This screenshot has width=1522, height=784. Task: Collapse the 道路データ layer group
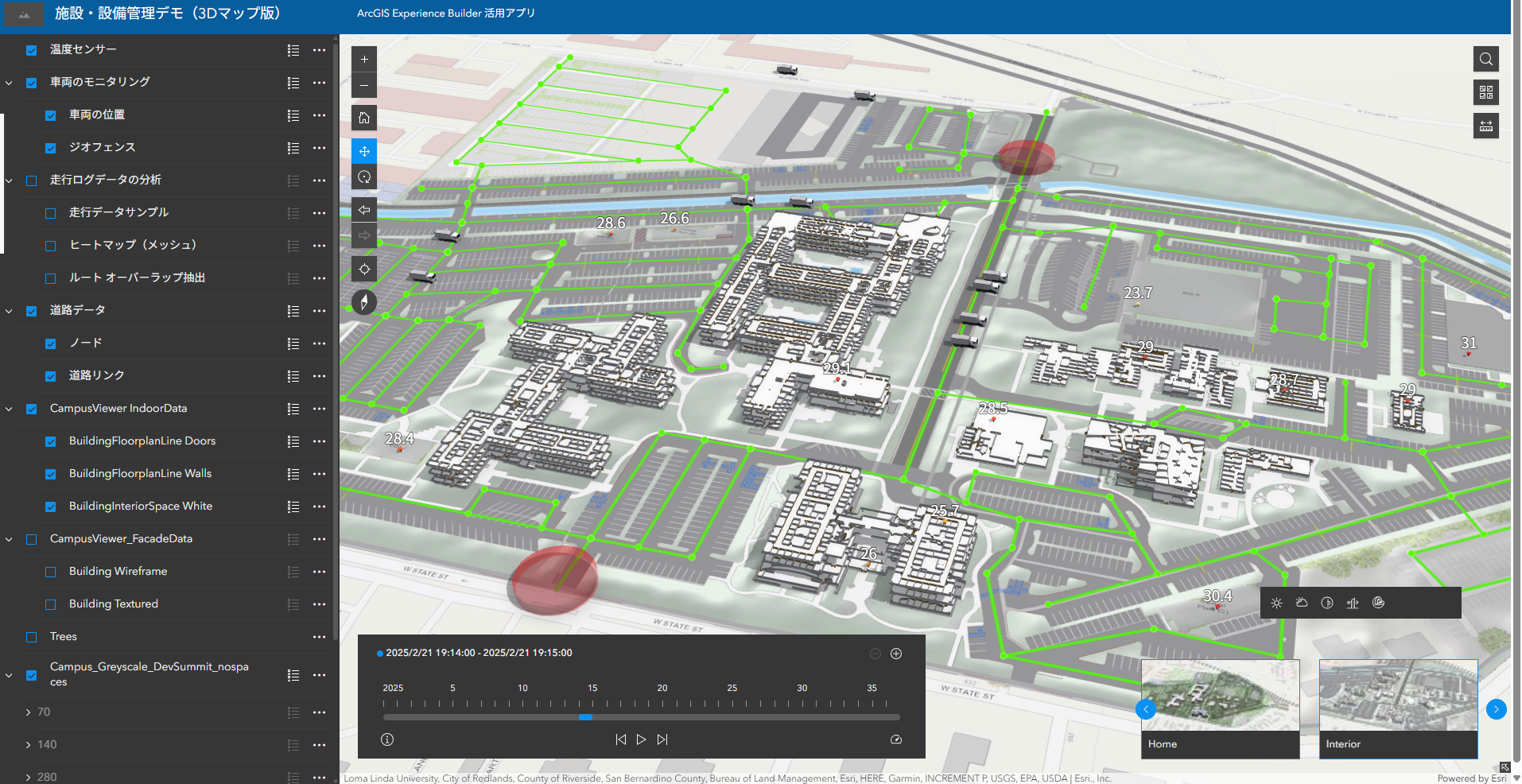pos(10,311)
